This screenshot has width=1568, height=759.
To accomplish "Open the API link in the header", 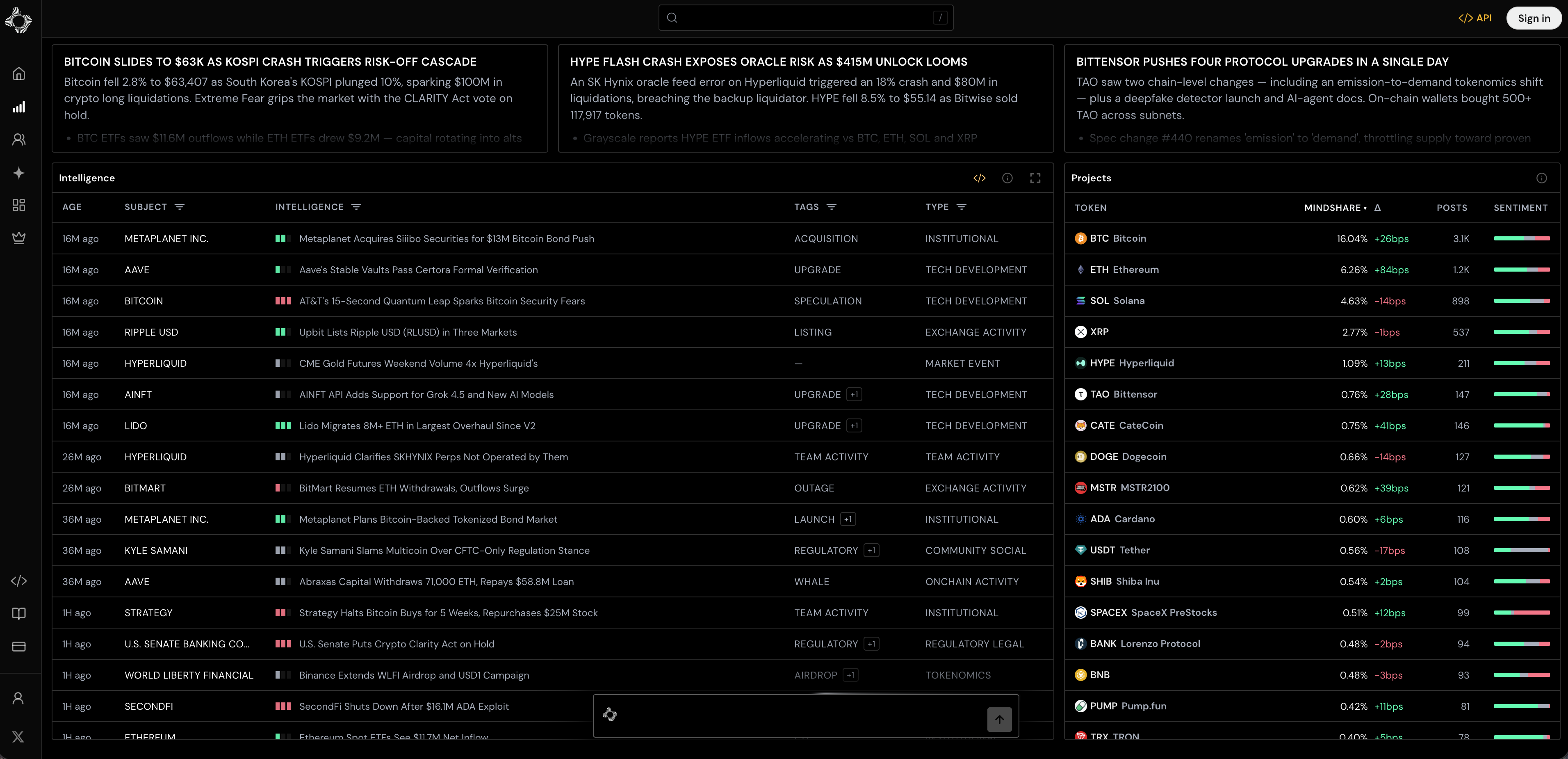I will point(1475,18).
